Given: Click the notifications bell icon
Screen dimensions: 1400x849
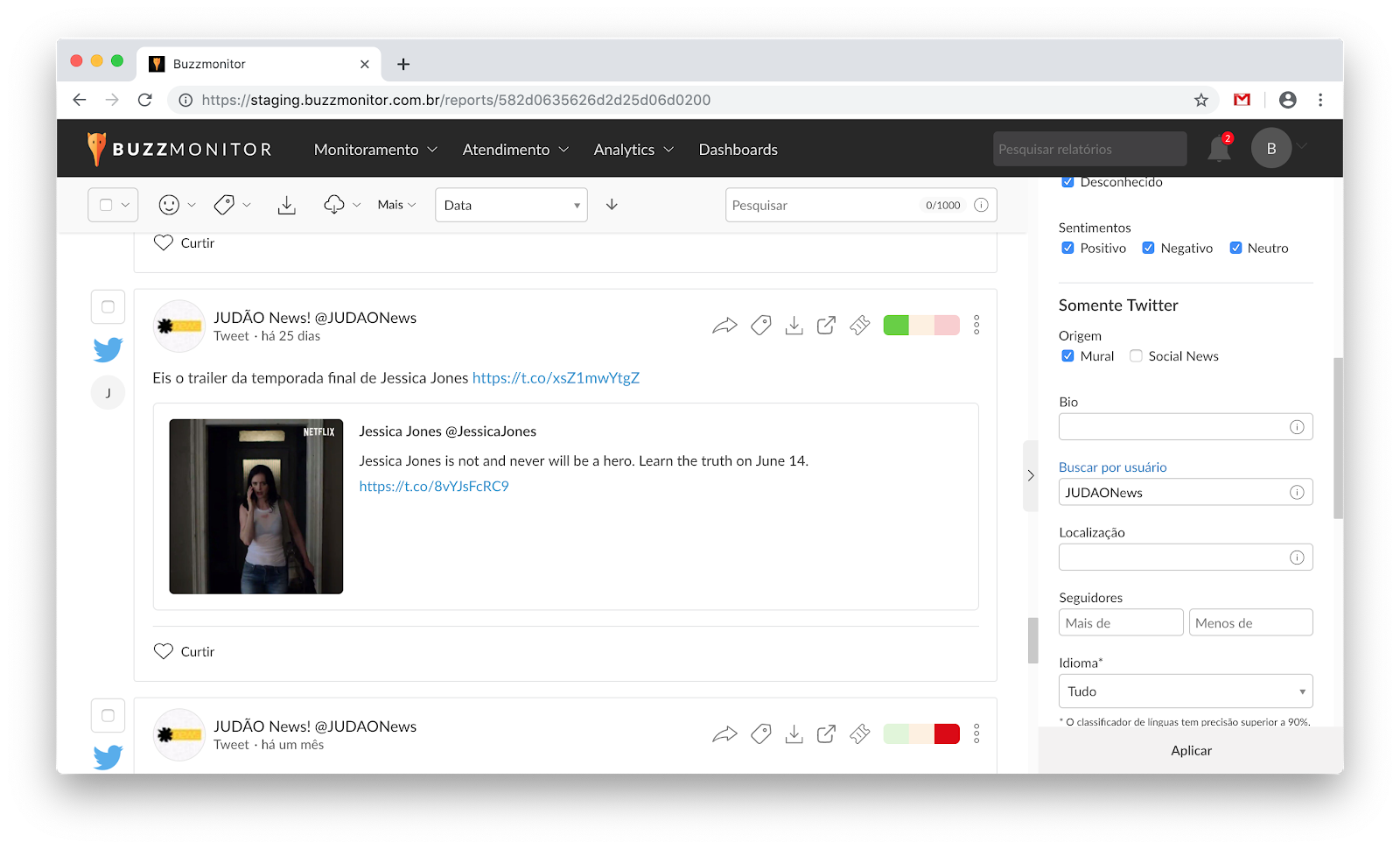Looking at the screenshot, I should pyautogui.click(x=1218, y=150).
